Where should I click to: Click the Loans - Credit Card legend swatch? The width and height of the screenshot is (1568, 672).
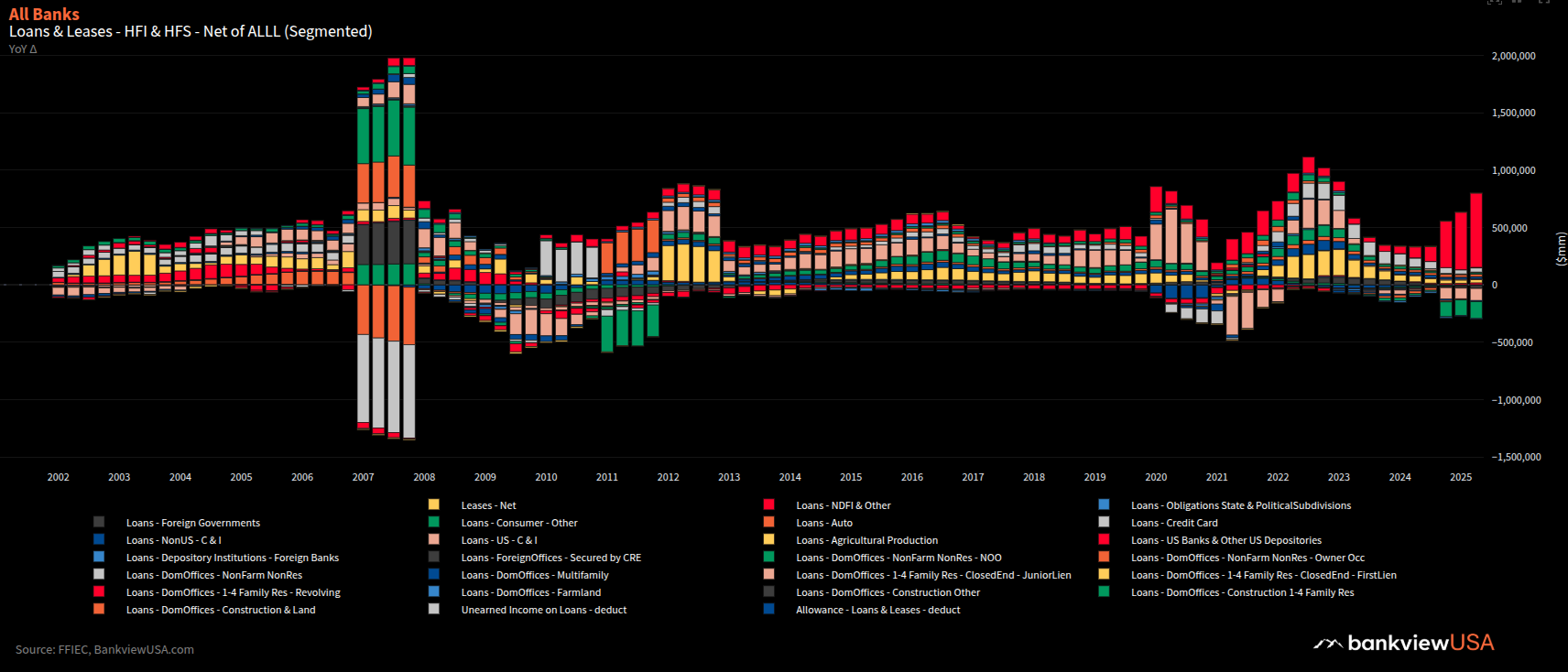pos(1105,522)
